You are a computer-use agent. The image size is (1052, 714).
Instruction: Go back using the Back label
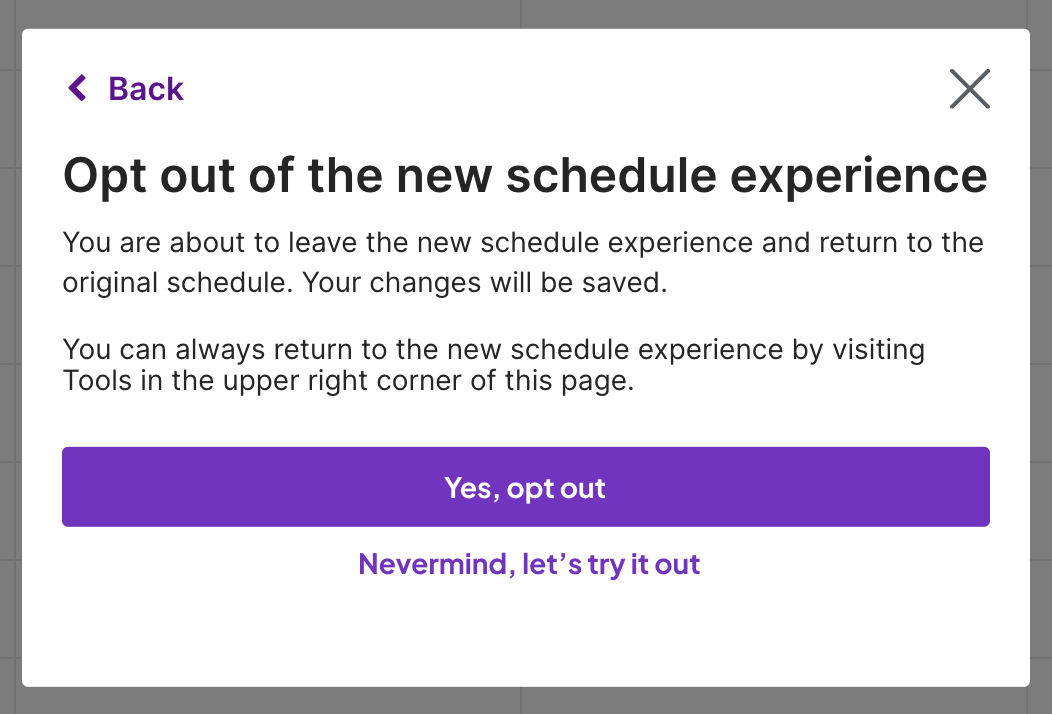[146, 89]
